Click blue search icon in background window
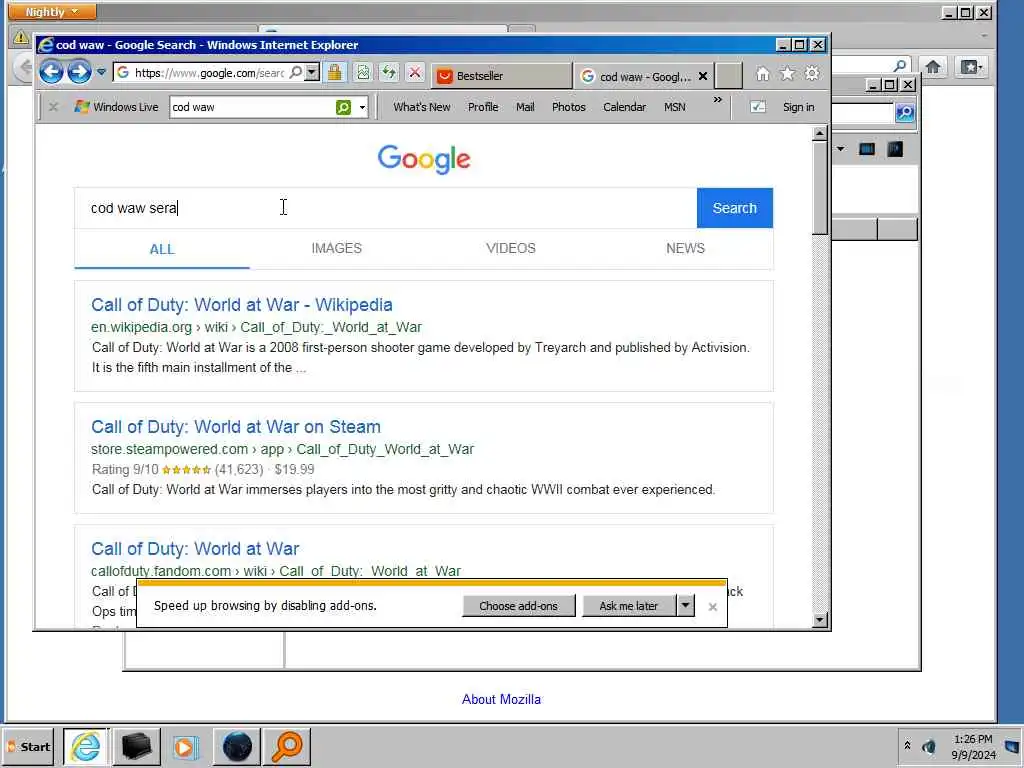Image resolution: width=1024 pixels, height=768 pixels. (904, 112)
